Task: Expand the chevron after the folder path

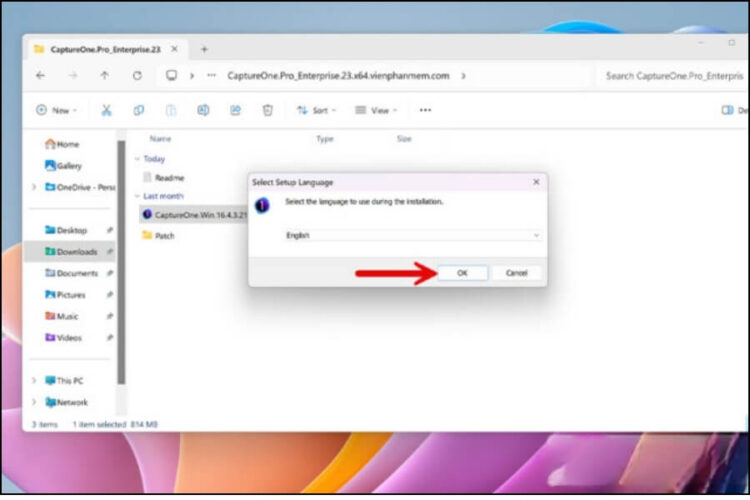Action: [x=463, y=76]
